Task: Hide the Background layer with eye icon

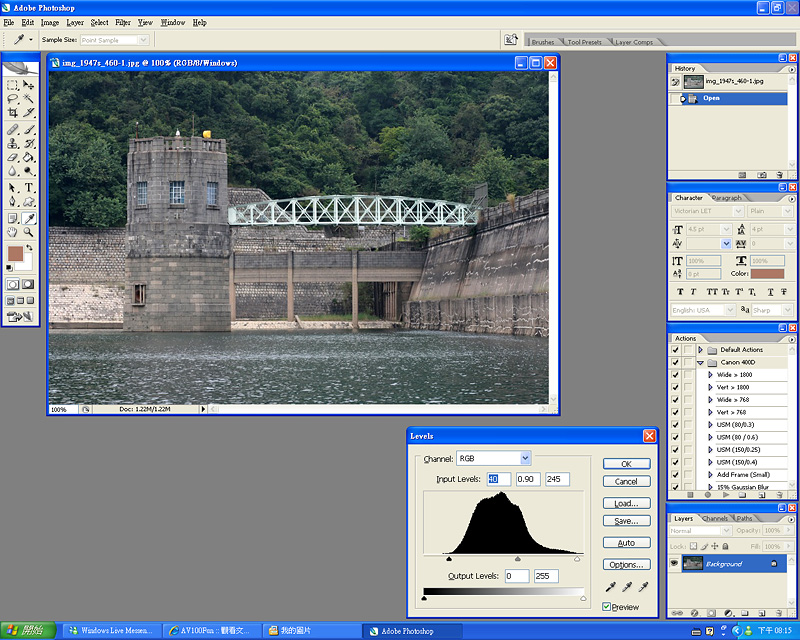Action: pos(674,564)
